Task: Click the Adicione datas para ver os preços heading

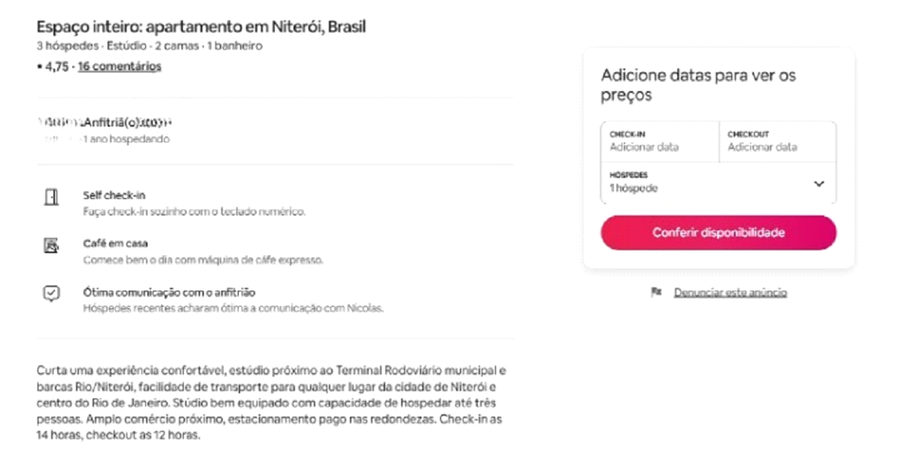Action: [698, 85]
